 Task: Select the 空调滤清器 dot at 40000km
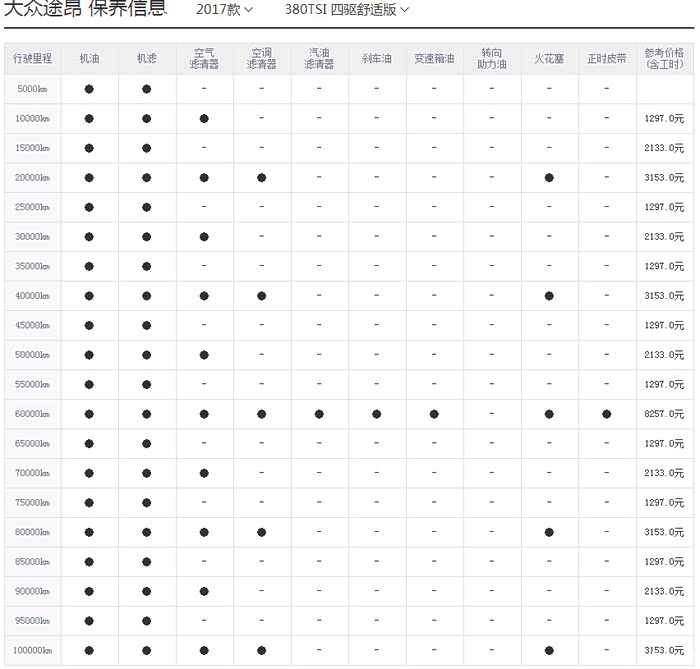point(262,296)
